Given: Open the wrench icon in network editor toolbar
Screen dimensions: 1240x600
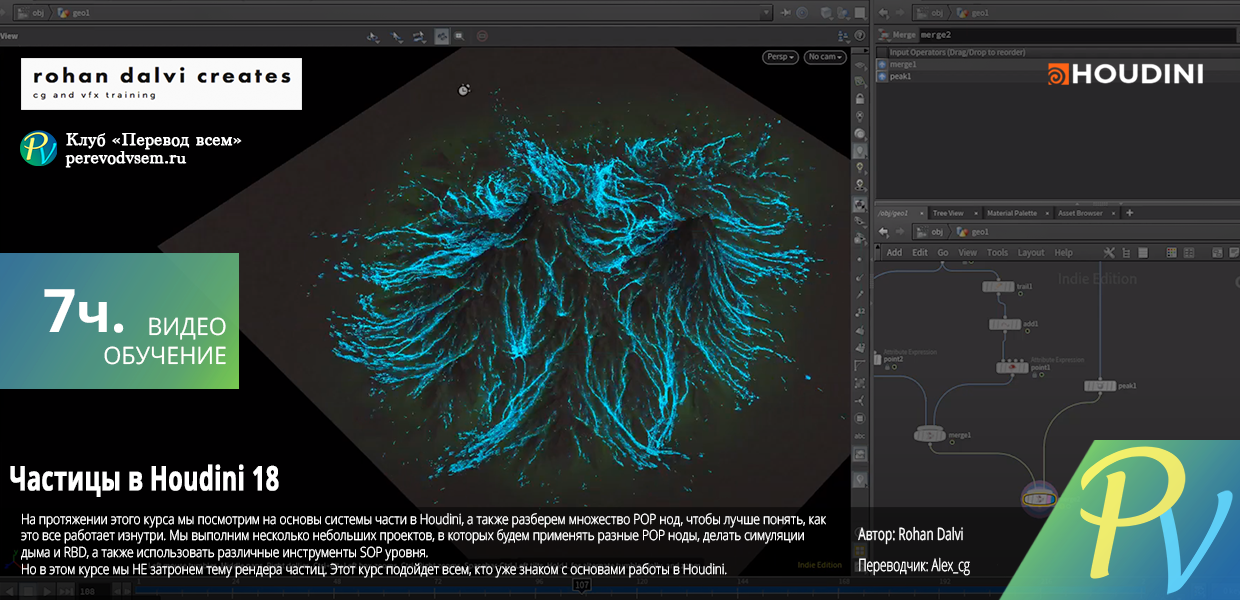Looking at the screenshot, I should [x=1108, y=253].
